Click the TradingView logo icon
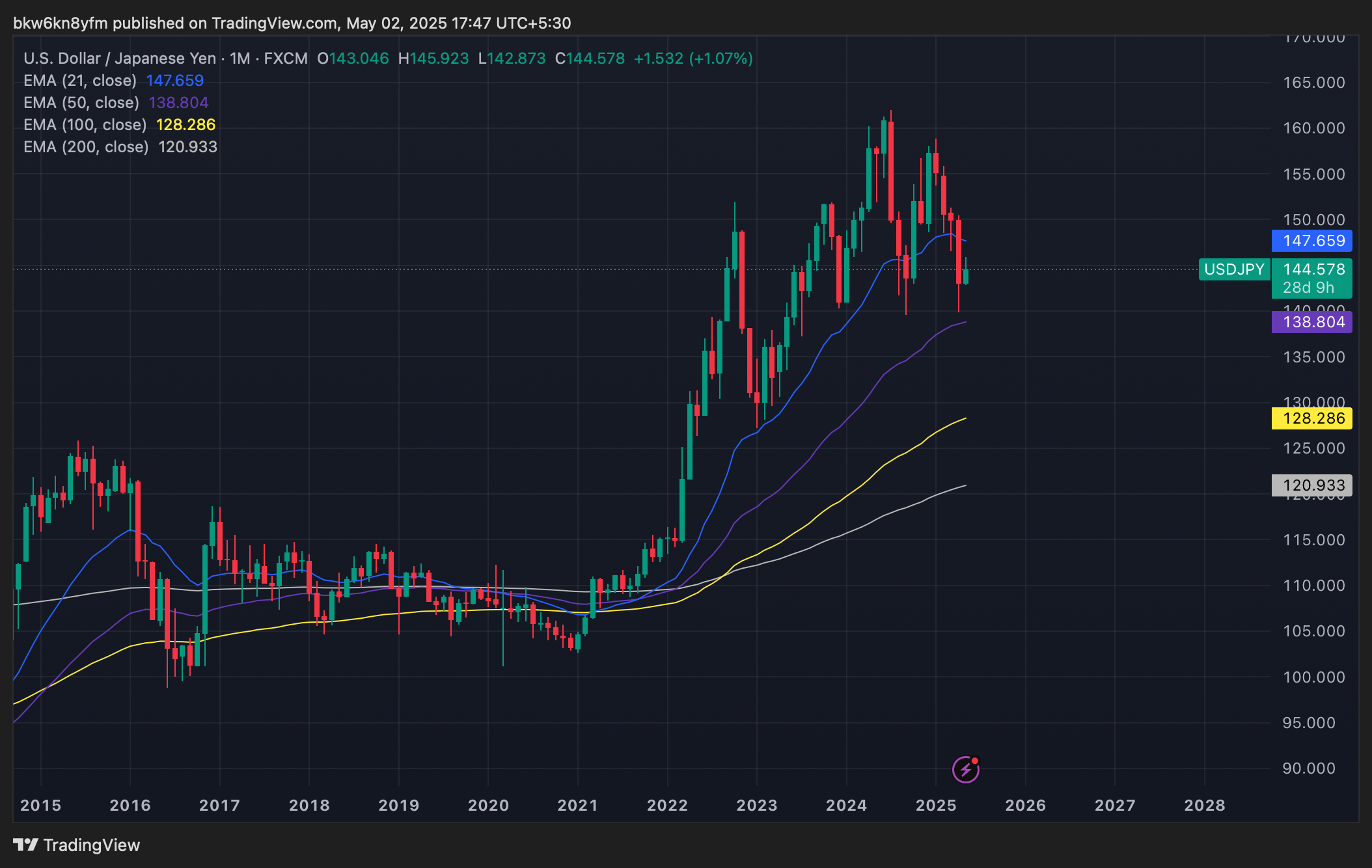Image resolution: width=1372 pixels, height=868 pixels. [25, 845]
